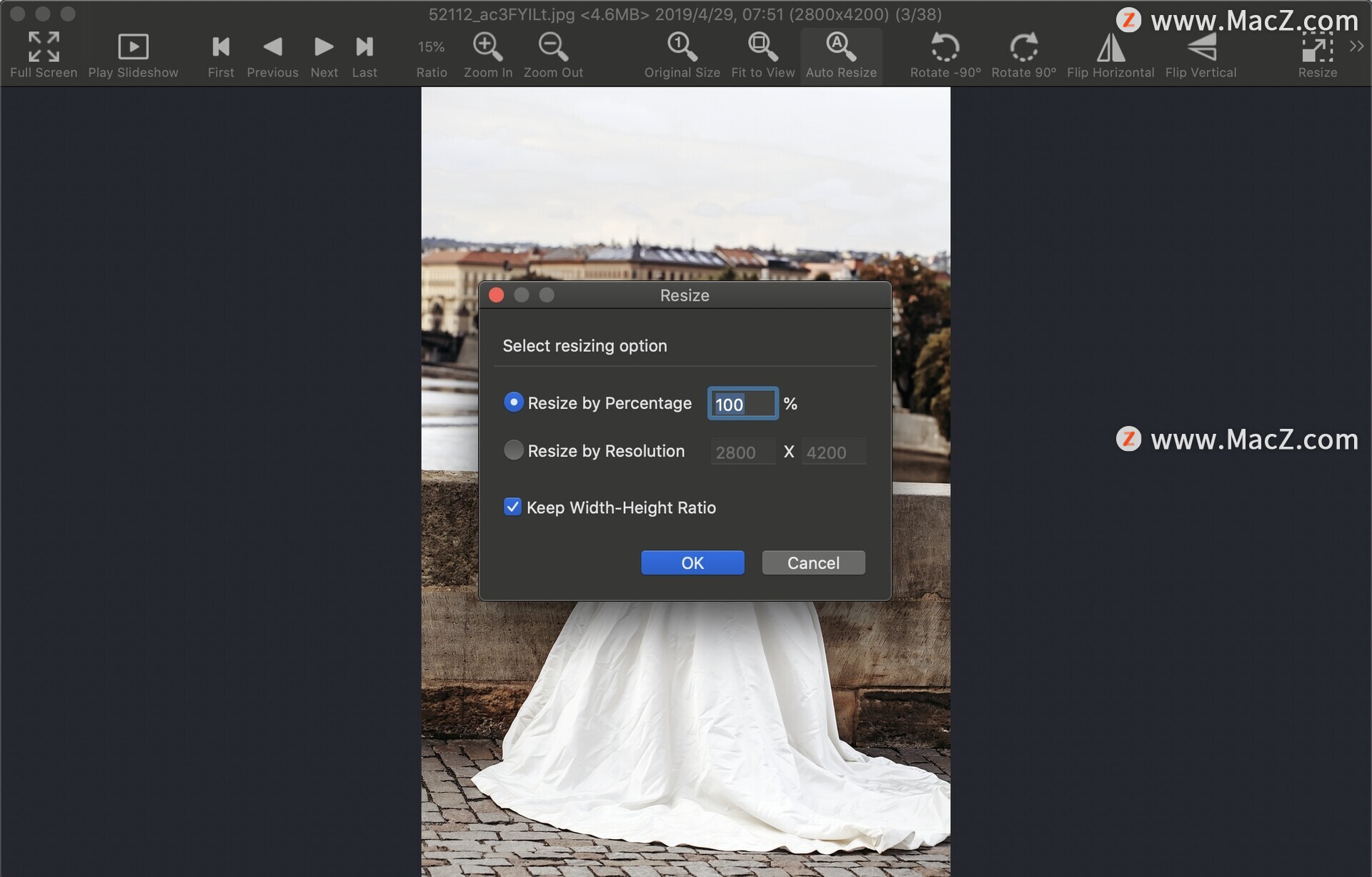Image resolution: width=1372 pixels, height=877 pixels.
Task: Click Cancel in the Resize dialog
Action: [x=813, y=563]
